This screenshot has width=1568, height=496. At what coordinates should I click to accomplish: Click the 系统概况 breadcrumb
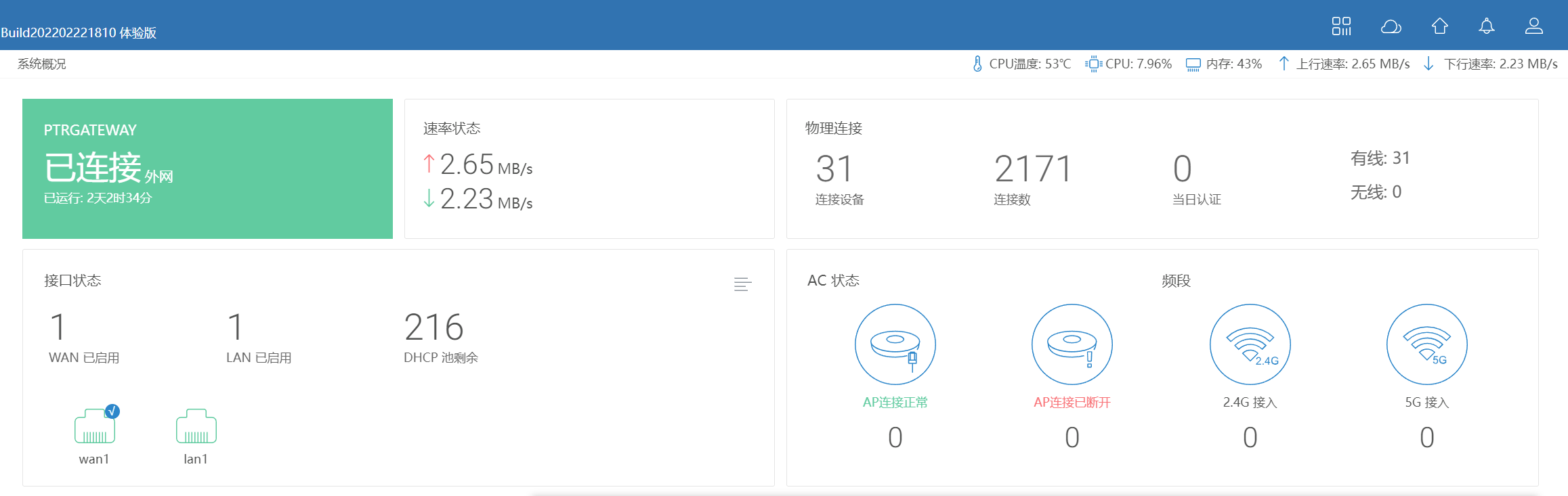click(x=41, y=64)
